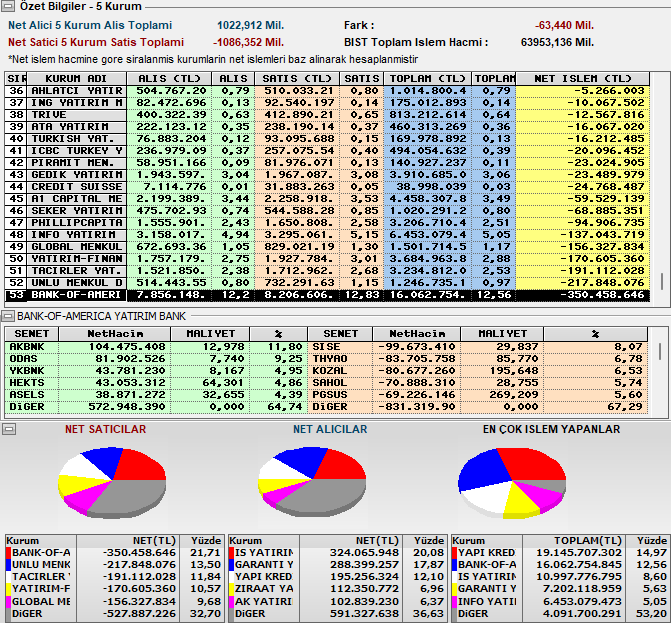Click the left SENET column header
Screen dimensions: 671x623
coord(32,334)
